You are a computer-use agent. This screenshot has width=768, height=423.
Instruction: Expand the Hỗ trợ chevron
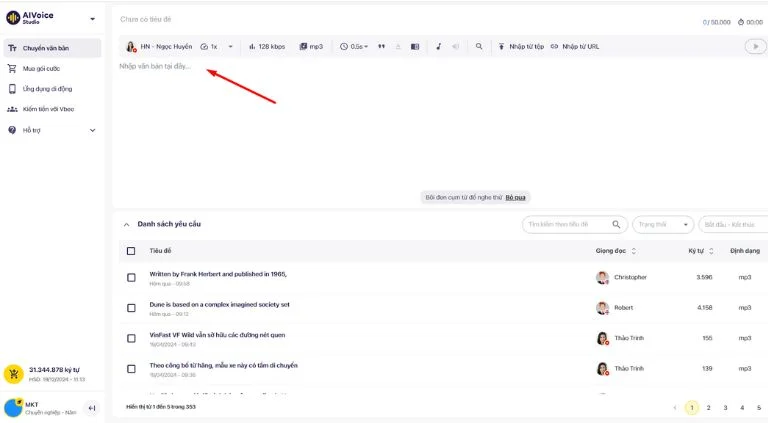(x=93, y=130)
